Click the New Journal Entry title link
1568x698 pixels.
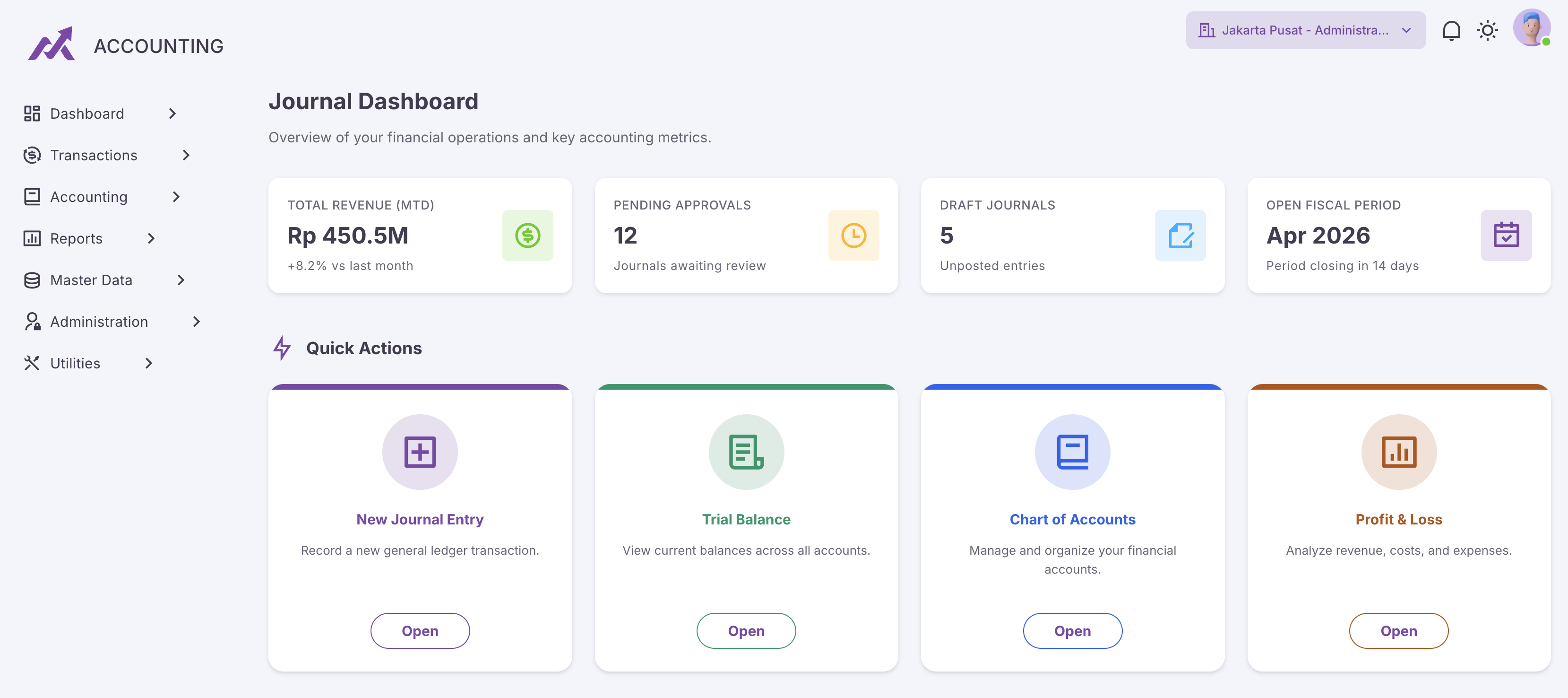click(x=420, y=520)
